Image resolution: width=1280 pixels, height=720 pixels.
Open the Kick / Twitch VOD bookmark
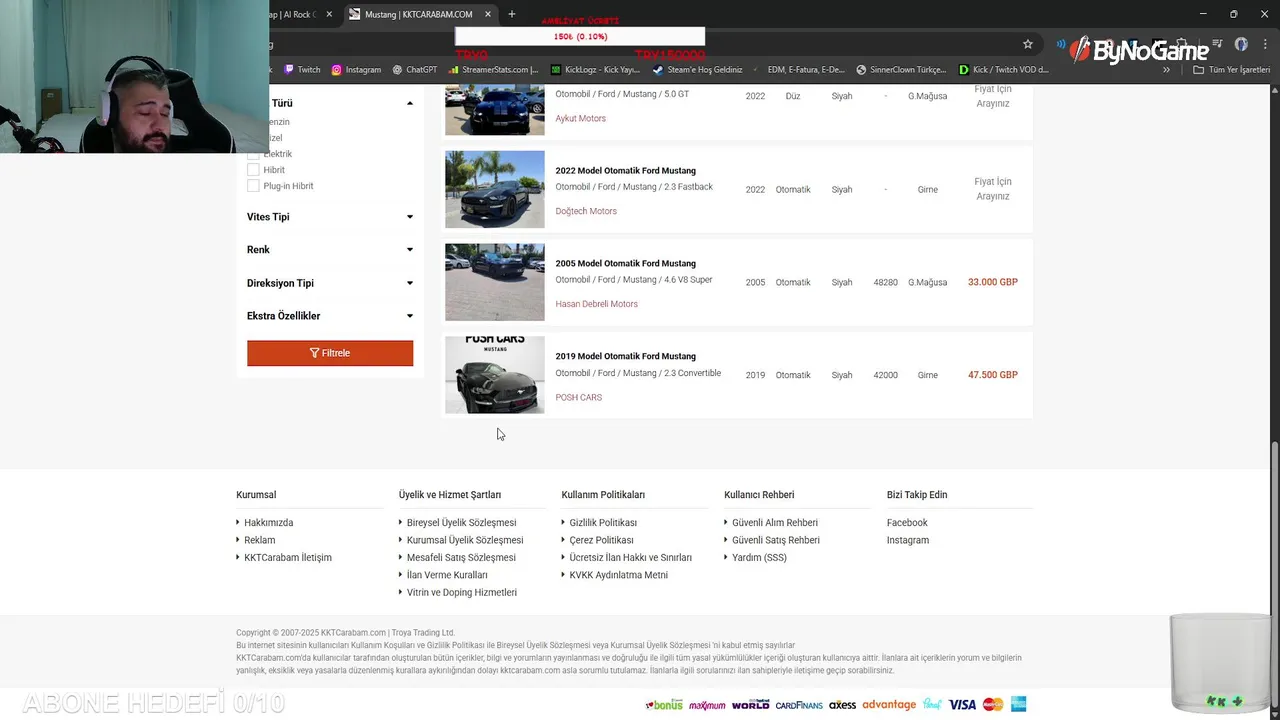(1003, 70)
